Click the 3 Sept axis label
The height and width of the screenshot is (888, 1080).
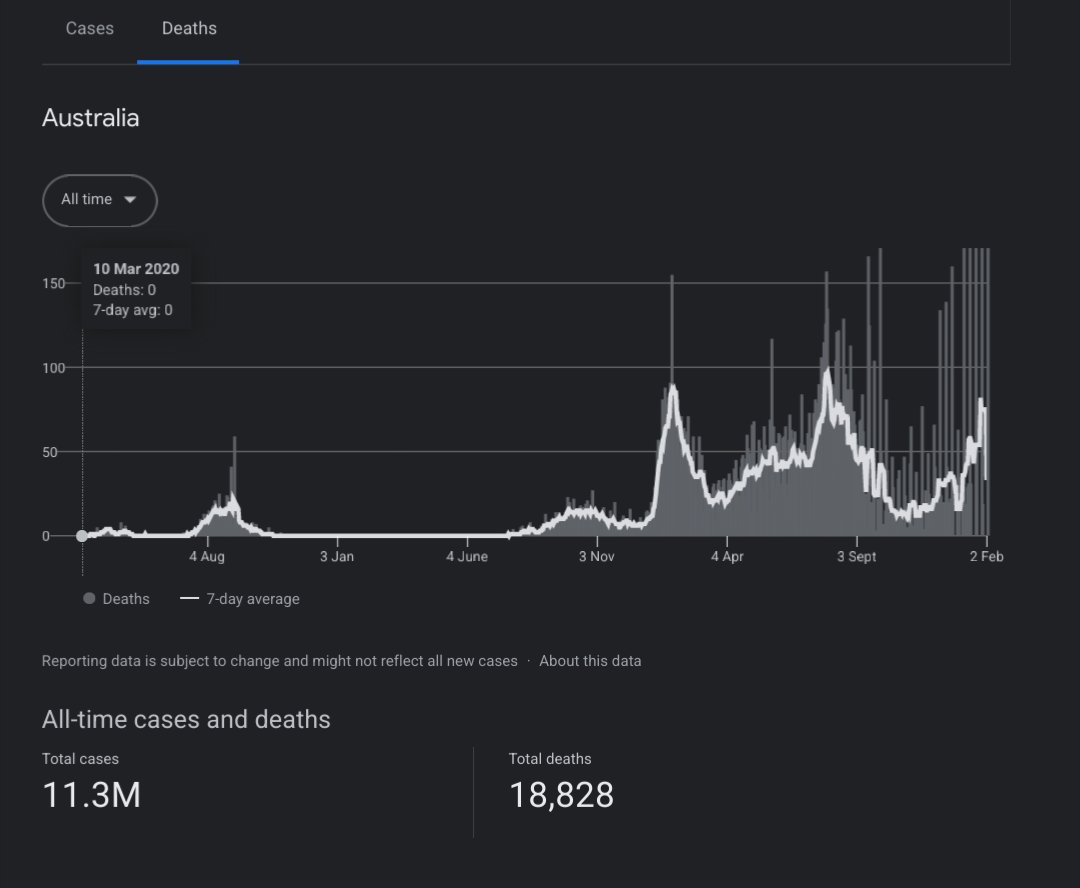(x=856, y=556)
